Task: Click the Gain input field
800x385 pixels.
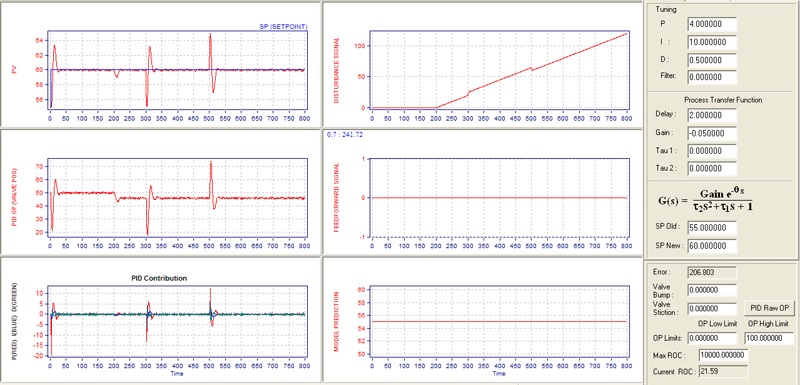Action: point(712,133)
